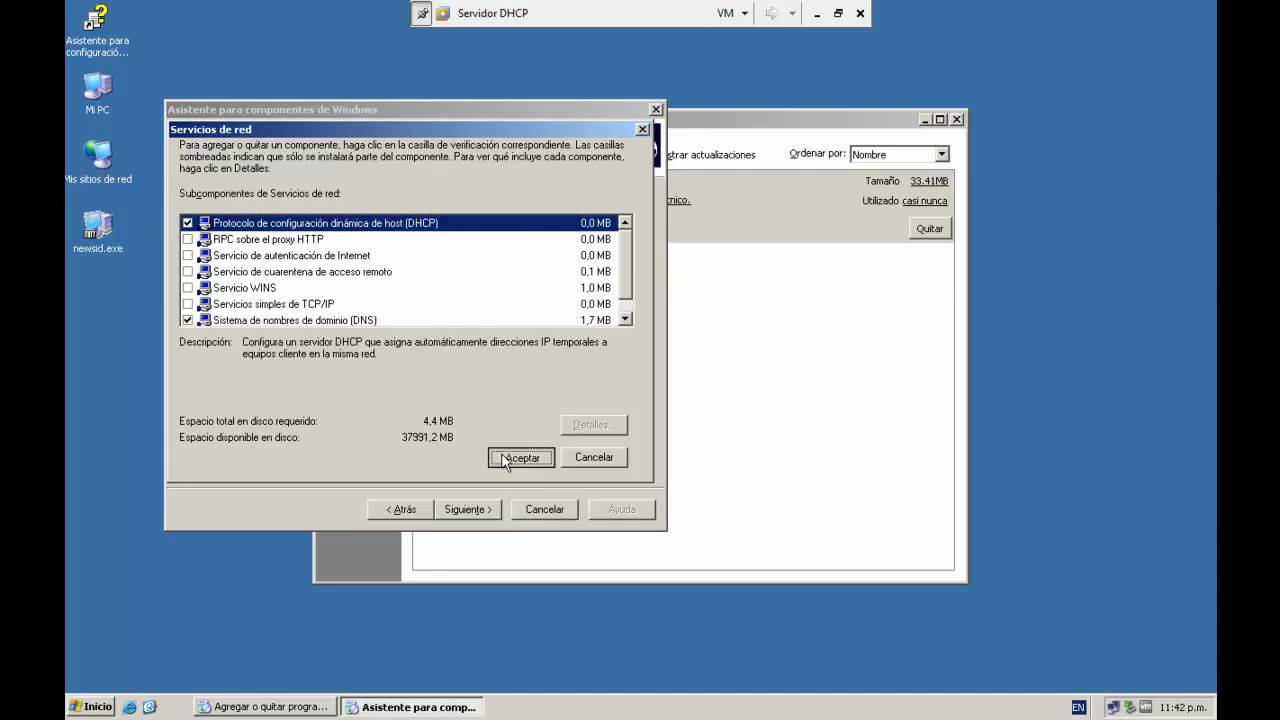Image resolution: width=1280 pixels, height=720 pixels.
Task: Check Servicio de cuarentena de acceso remoto
Action: (187, 271)
